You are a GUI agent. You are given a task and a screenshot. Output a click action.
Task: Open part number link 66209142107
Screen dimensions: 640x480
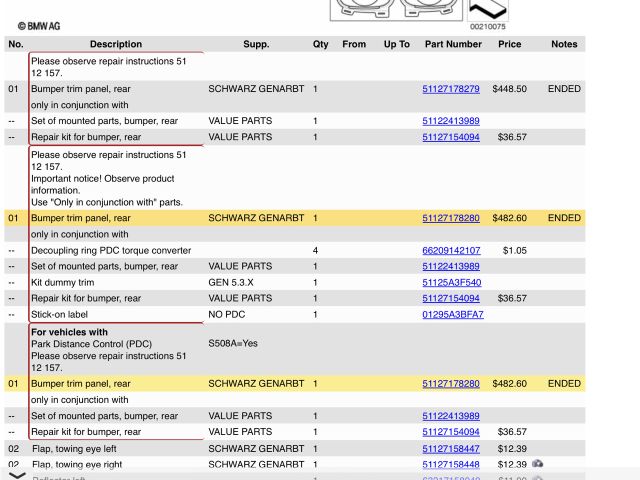(451, 250)
